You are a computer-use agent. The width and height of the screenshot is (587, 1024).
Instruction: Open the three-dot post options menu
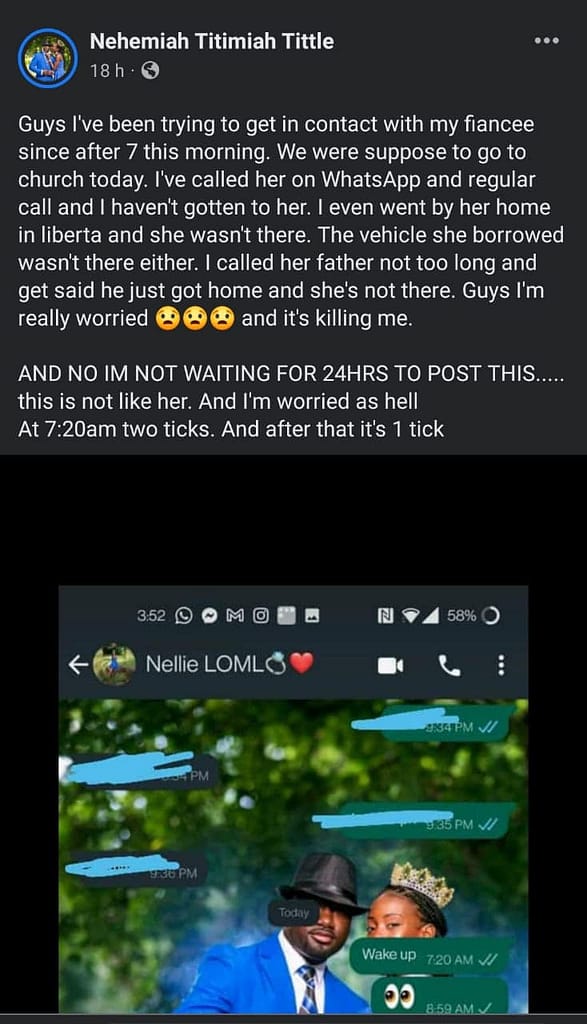point(546,40)
